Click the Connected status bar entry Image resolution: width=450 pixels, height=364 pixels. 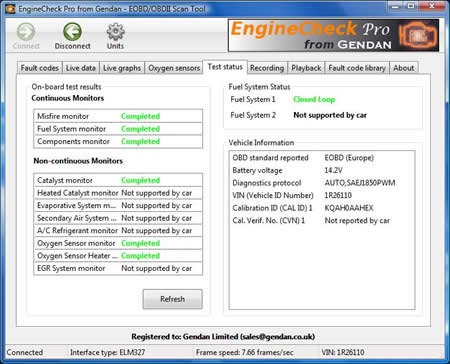pyautogui.click(x=25, y=352)
